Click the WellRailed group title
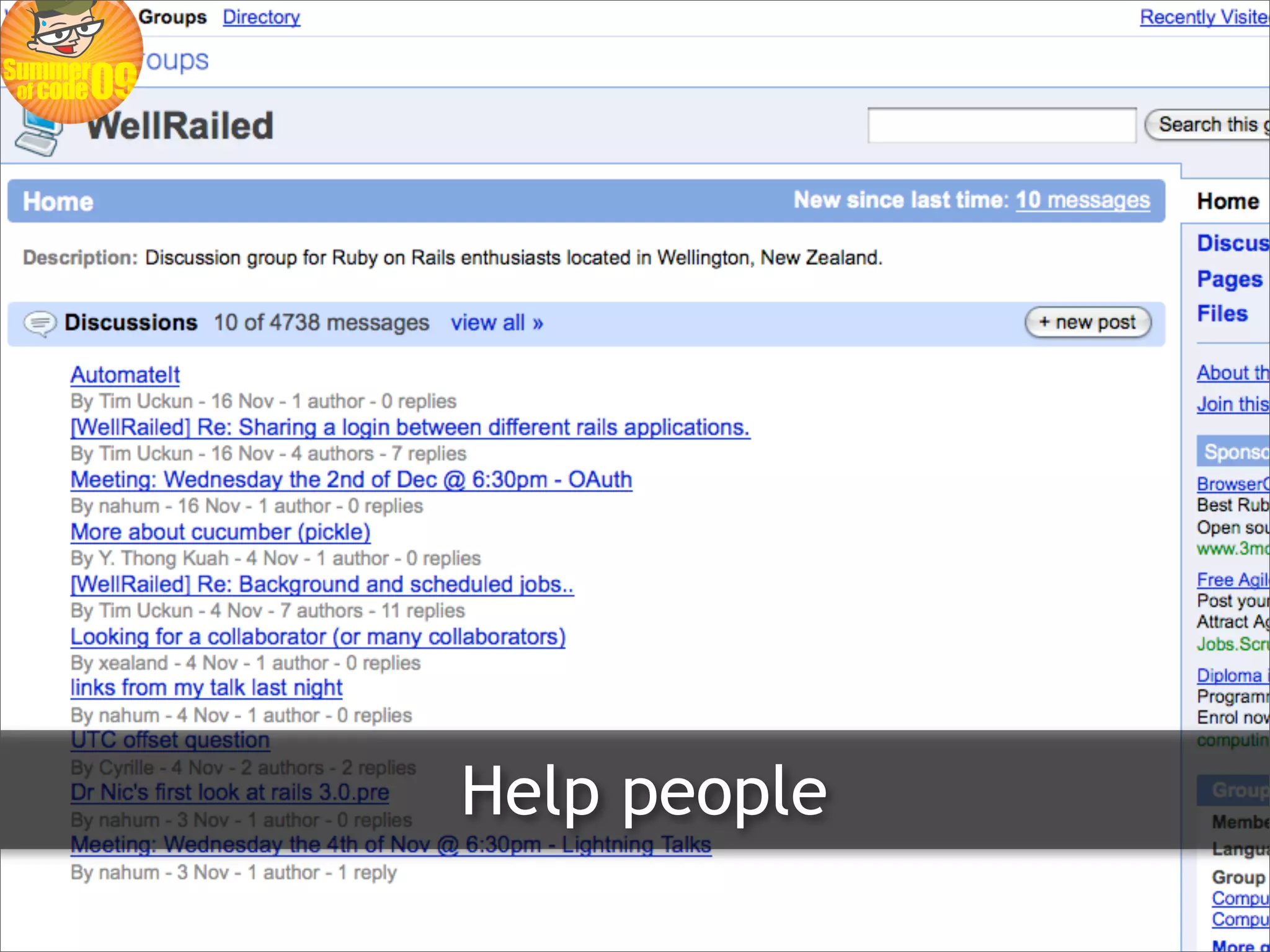 tap(180, 126)
